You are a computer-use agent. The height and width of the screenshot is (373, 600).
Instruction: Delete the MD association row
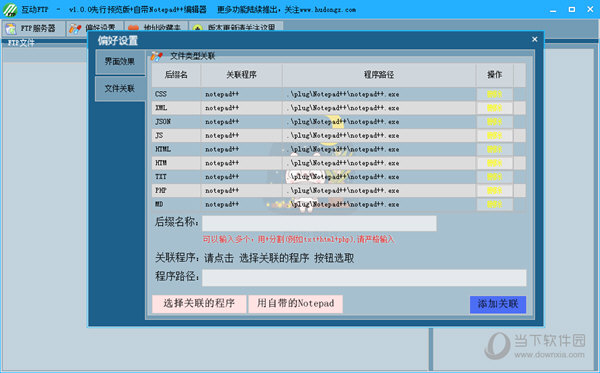[x=494, y=204]
